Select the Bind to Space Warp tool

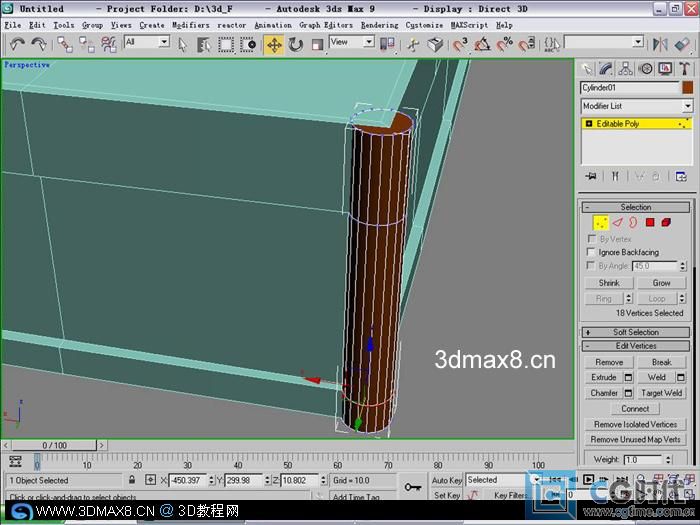pos(108,45)
